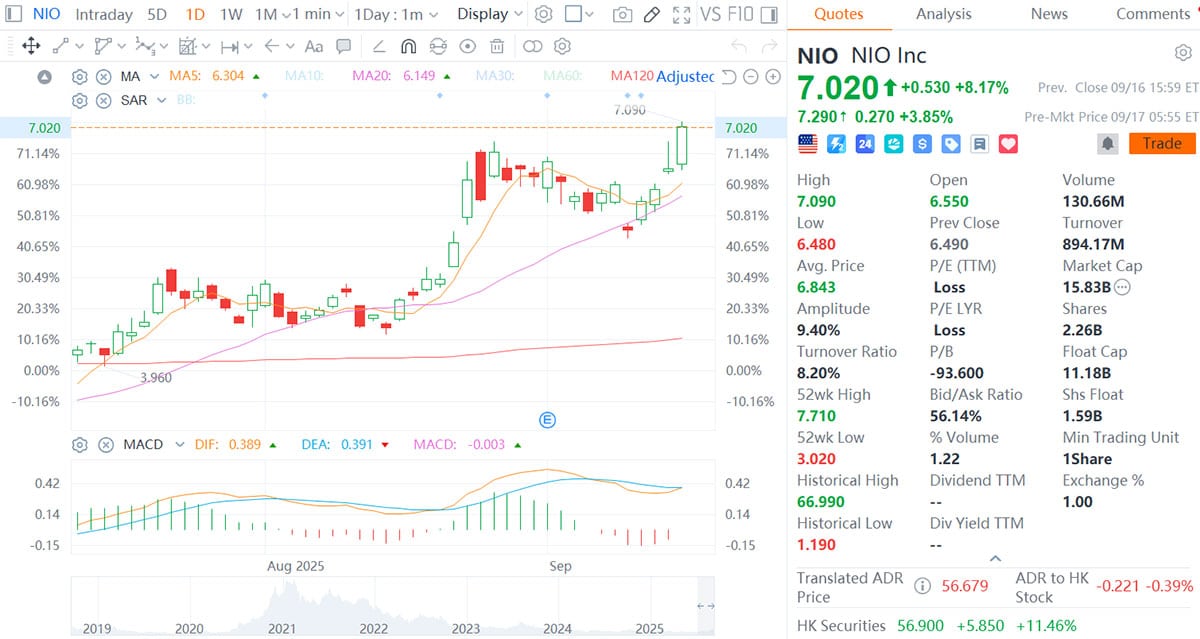Open the heart favorites icon on the quote panel
1200x639 pixels.
coord(1007,144)
